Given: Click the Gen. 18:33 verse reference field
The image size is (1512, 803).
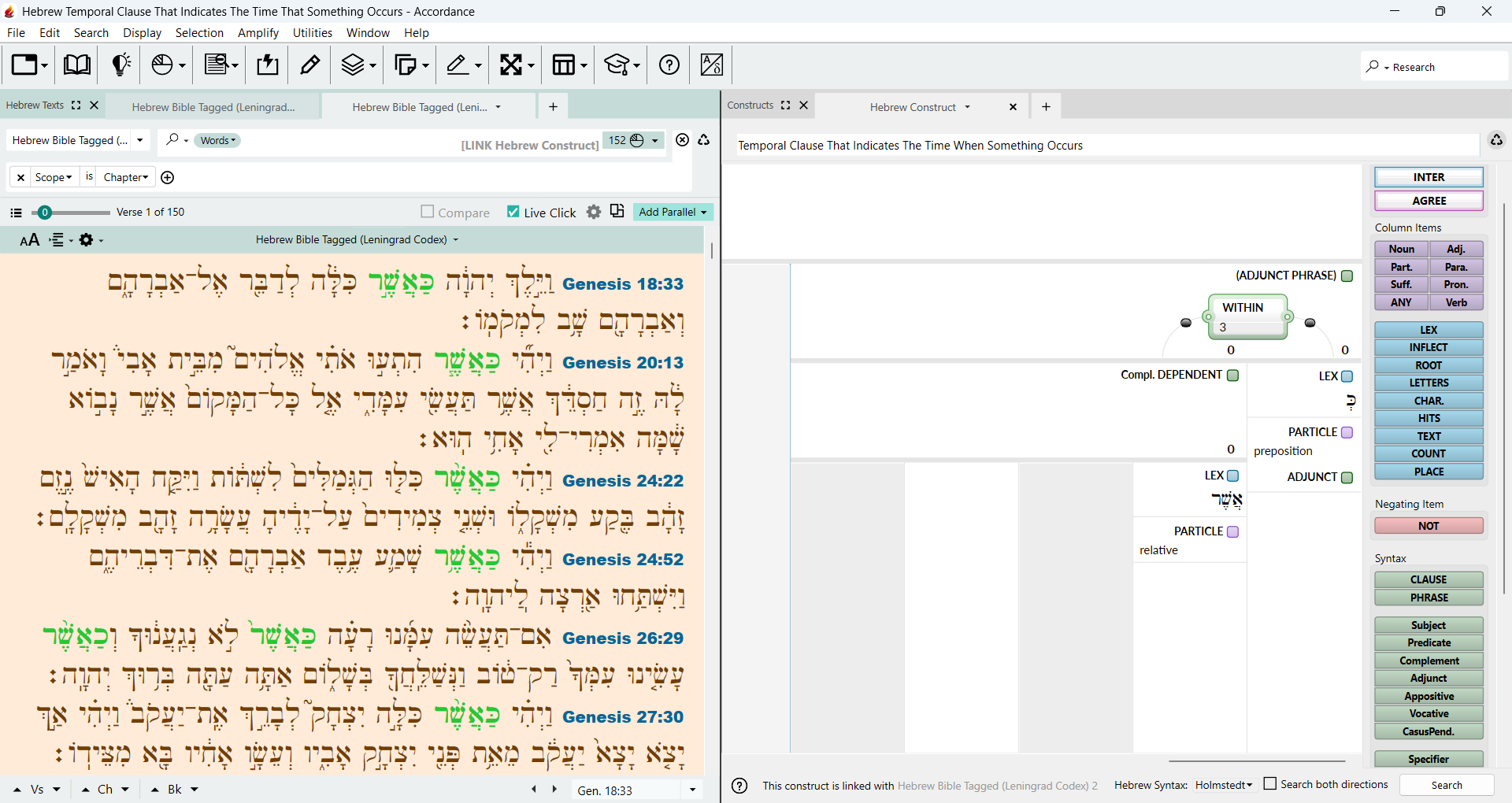Looking at the screenshot, I should [627, 790].
